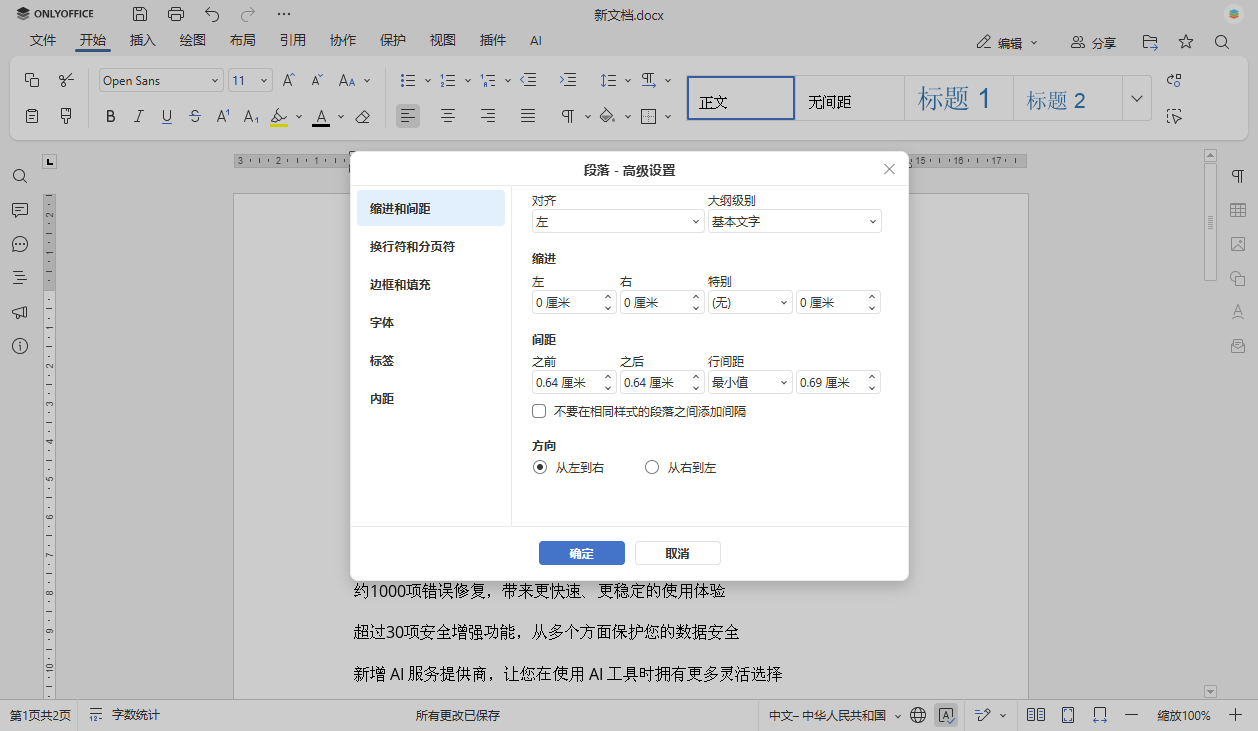Screen dimensions: 1258x731
Task: Open the 特别 indent type dropdown
Action: pyautogui.click(x=750, y=302)
